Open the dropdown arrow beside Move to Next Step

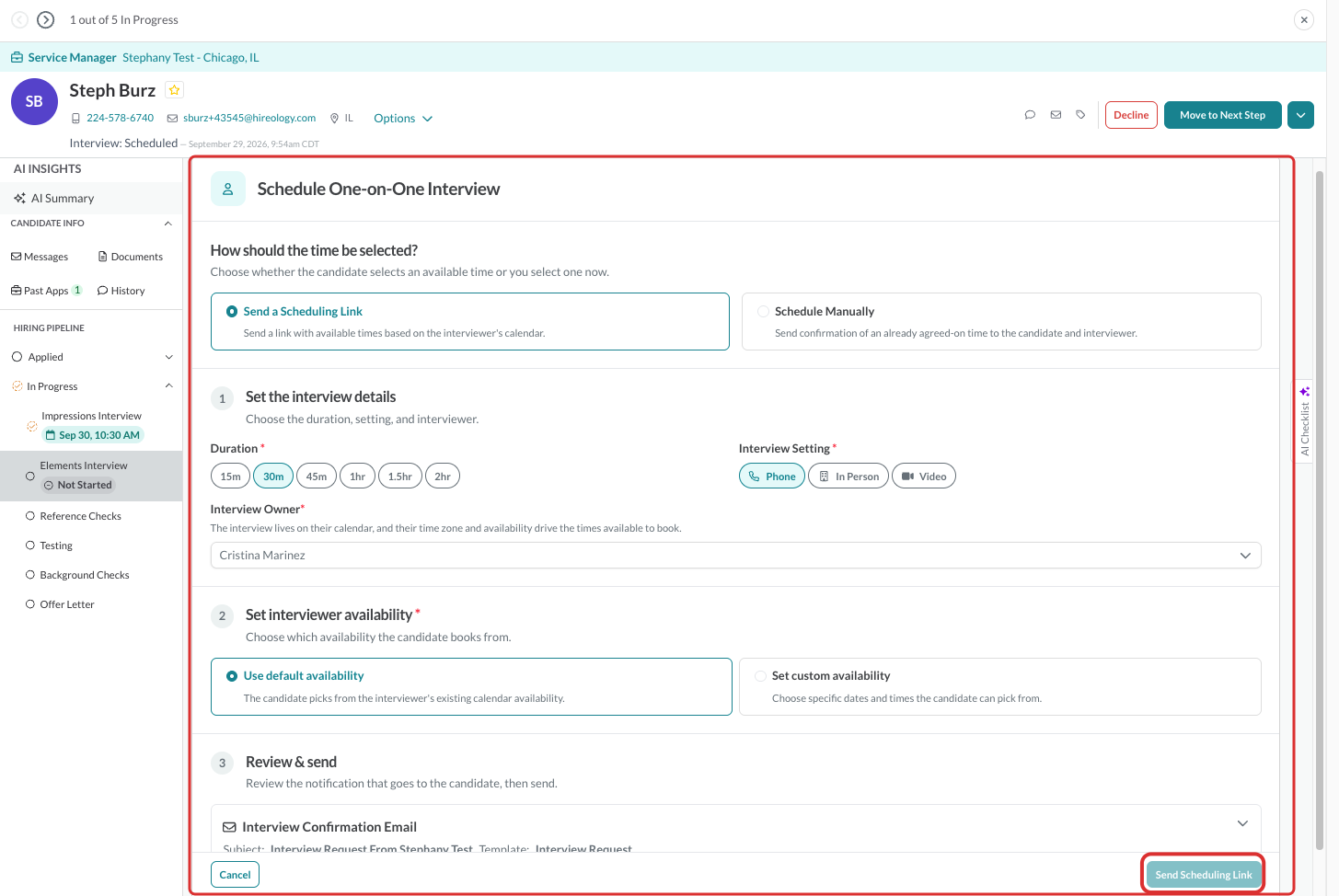pos(1300,115)
